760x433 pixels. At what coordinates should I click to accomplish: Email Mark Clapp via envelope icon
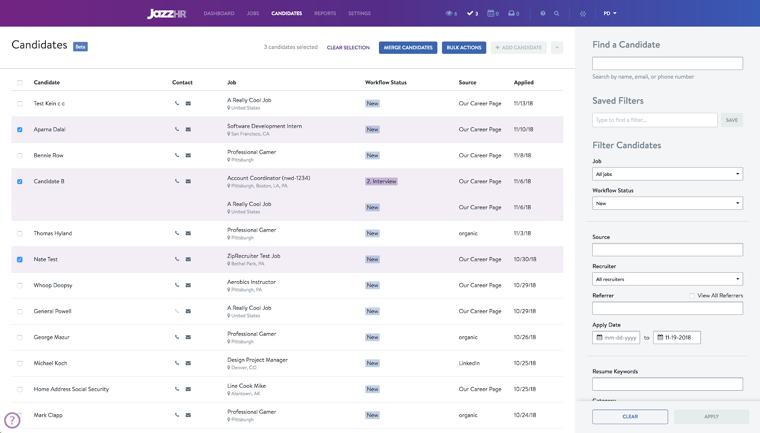[188, 415]
